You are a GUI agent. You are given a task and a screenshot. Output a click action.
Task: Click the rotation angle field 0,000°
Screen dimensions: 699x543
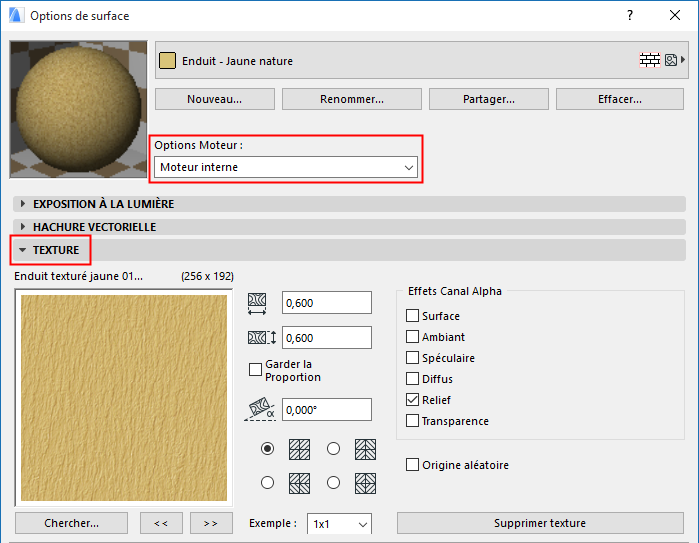[x=327, y=409]
